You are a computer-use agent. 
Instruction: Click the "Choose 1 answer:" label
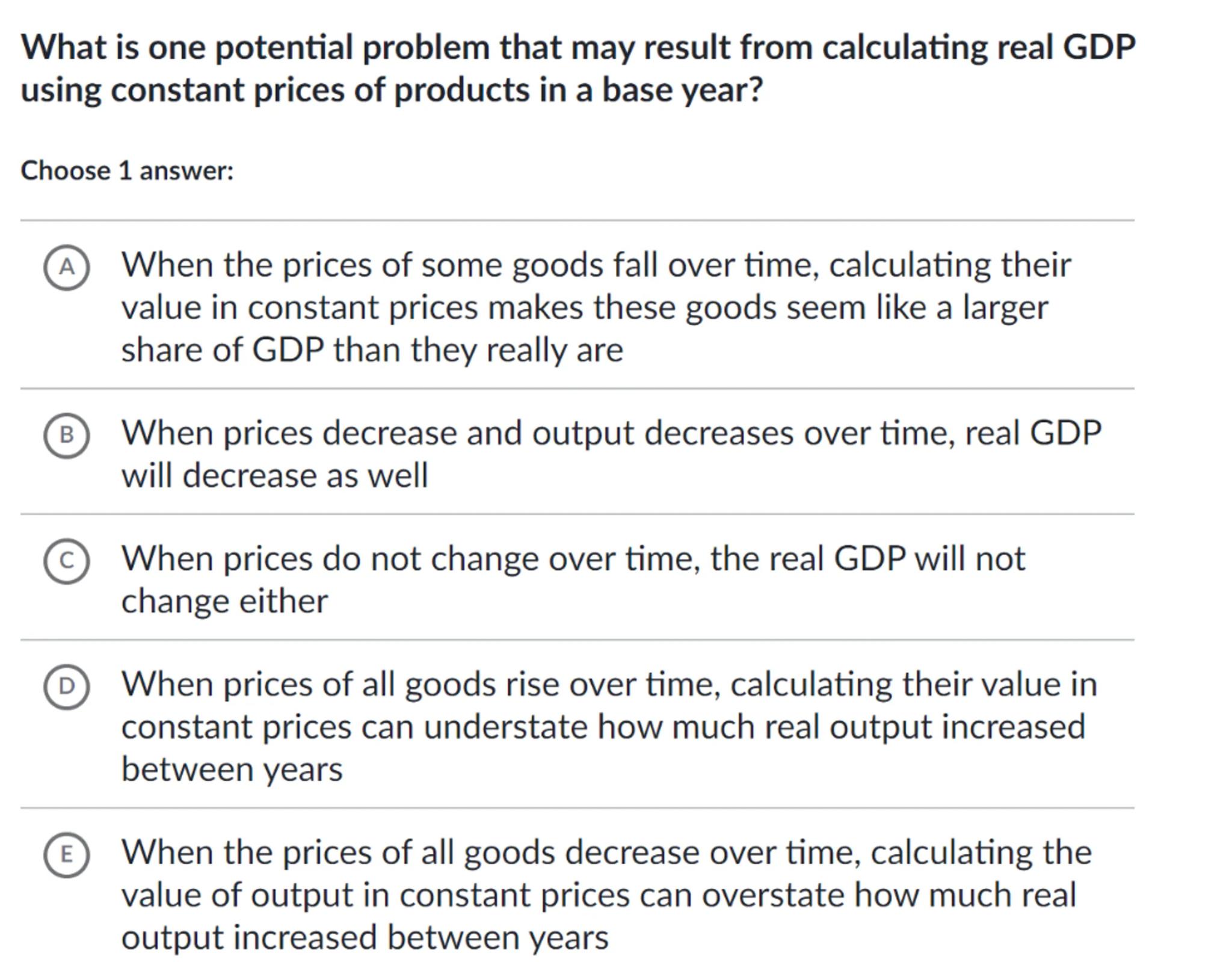coord(127,171)
